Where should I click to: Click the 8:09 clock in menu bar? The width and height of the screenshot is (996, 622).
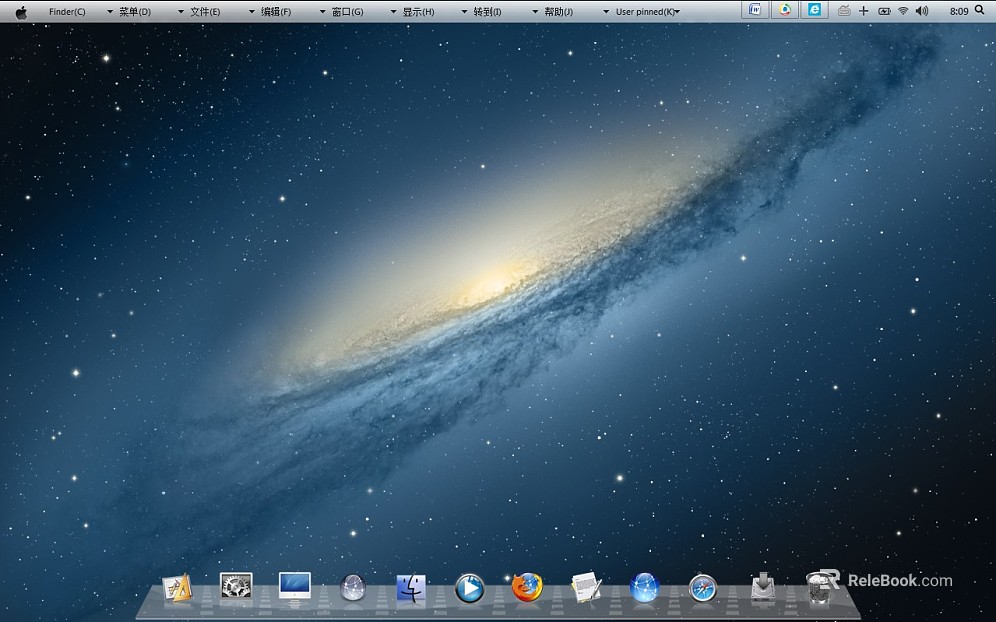pos(959,11)
